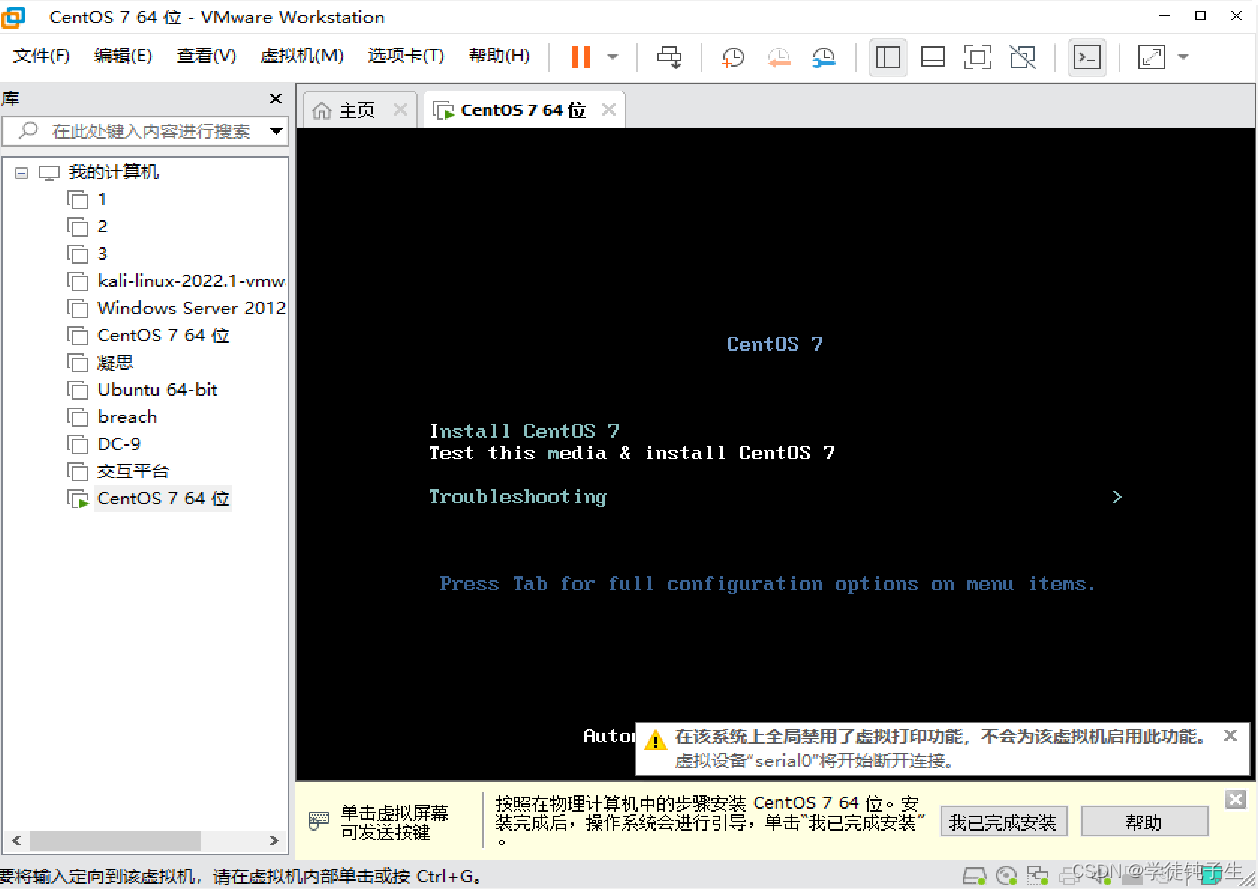Image resolution: width=1259 pixels, height=890 pixels.
Task: Send Ctrl+Alt+Del to the virtual machine
Action: coord(670,57)
